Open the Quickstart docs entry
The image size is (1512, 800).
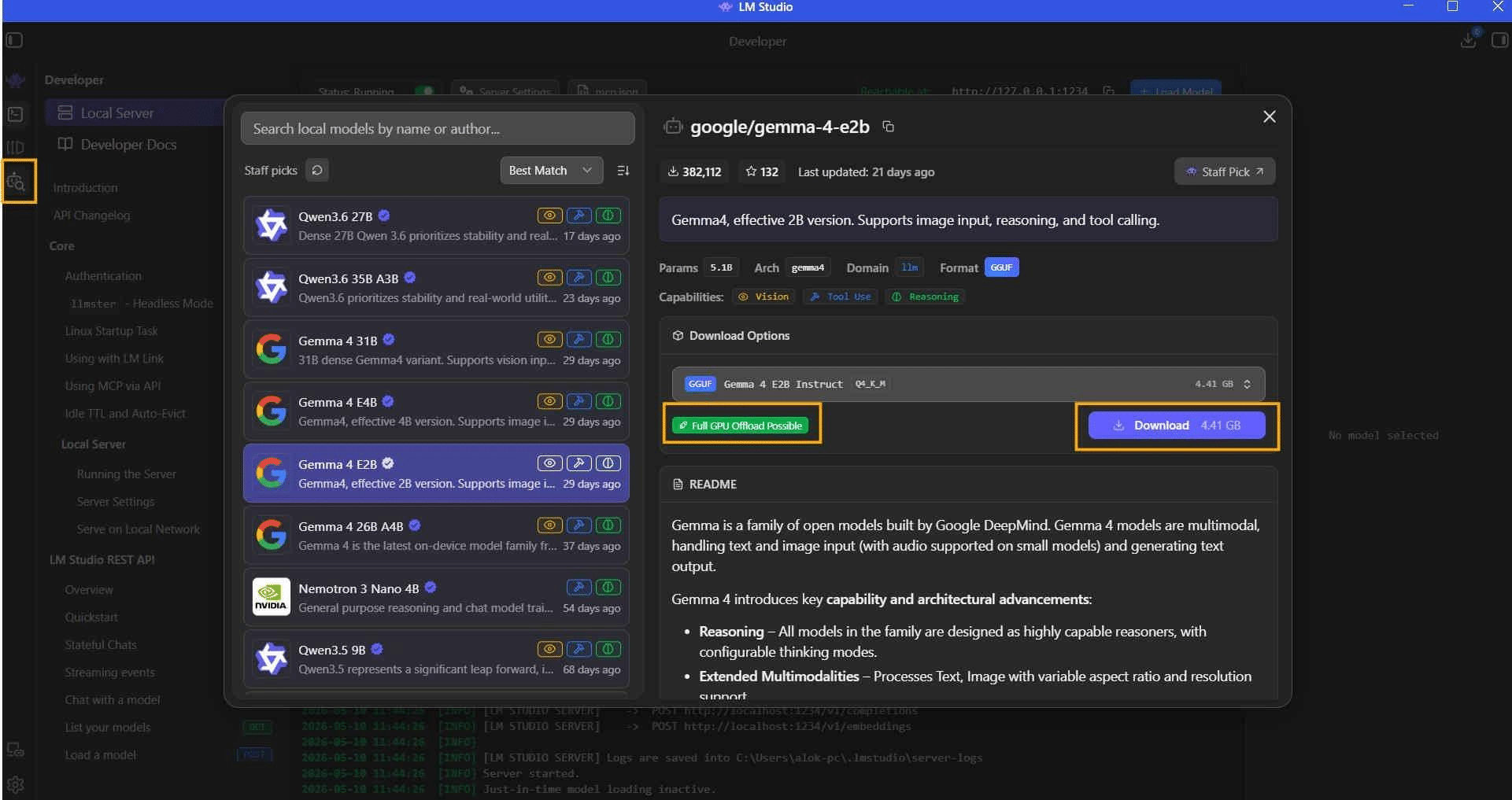91,618
